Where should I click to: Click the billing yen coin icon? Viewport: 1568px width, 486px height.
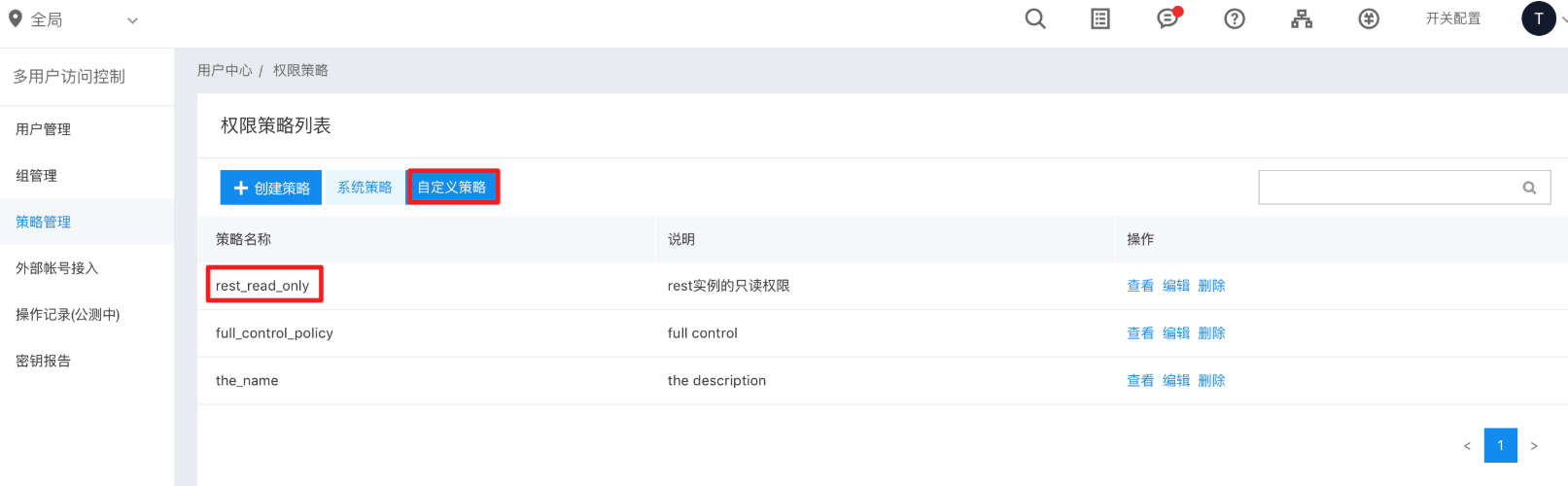click(x=1369, y=18)
